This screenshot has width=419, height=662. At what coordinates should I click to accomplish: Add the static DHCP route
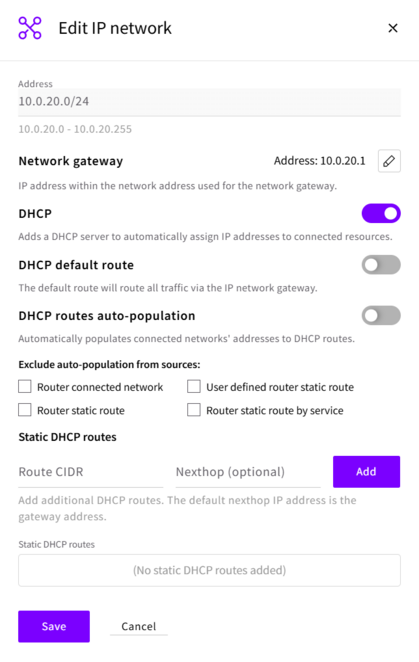(x=366, y=472)
